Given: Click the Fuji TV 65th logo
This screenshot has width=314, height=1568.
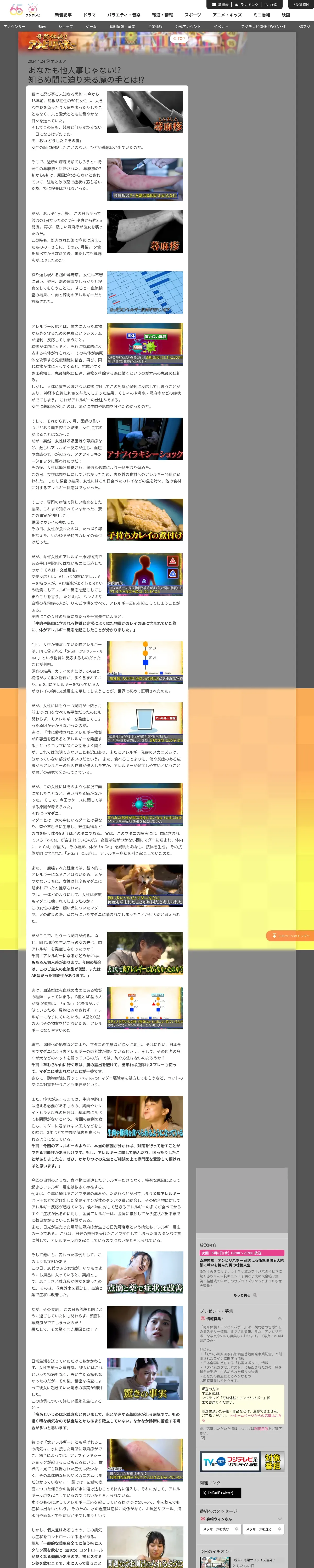Looking at the screenshot, I should pyautogui.click(x=25, y=10).
